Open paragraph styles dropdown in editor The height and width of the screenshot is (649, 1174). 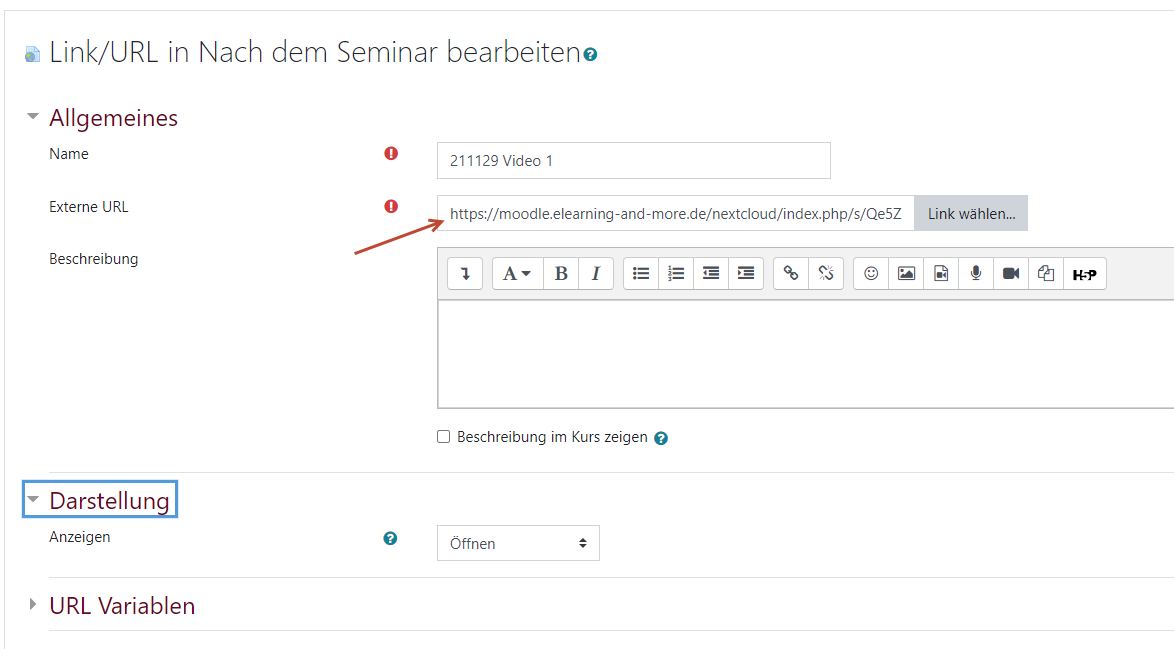point(517,273)
